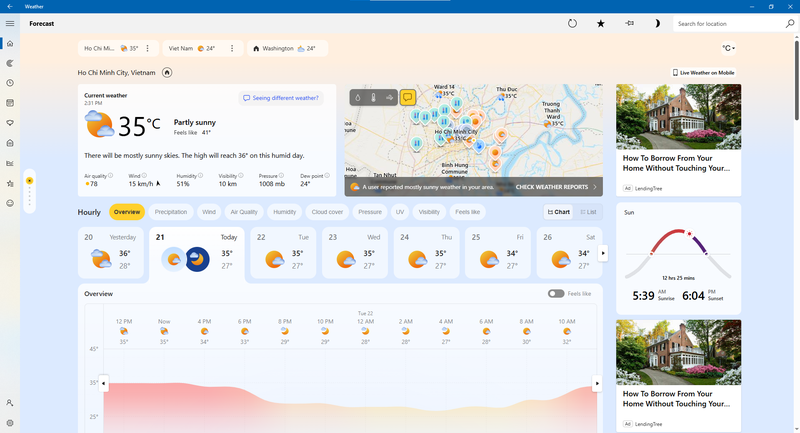The height and width of the screenshot is (433, 800).
Task: Open account profile icon in sidebar
Action: [x=10, y=403]
